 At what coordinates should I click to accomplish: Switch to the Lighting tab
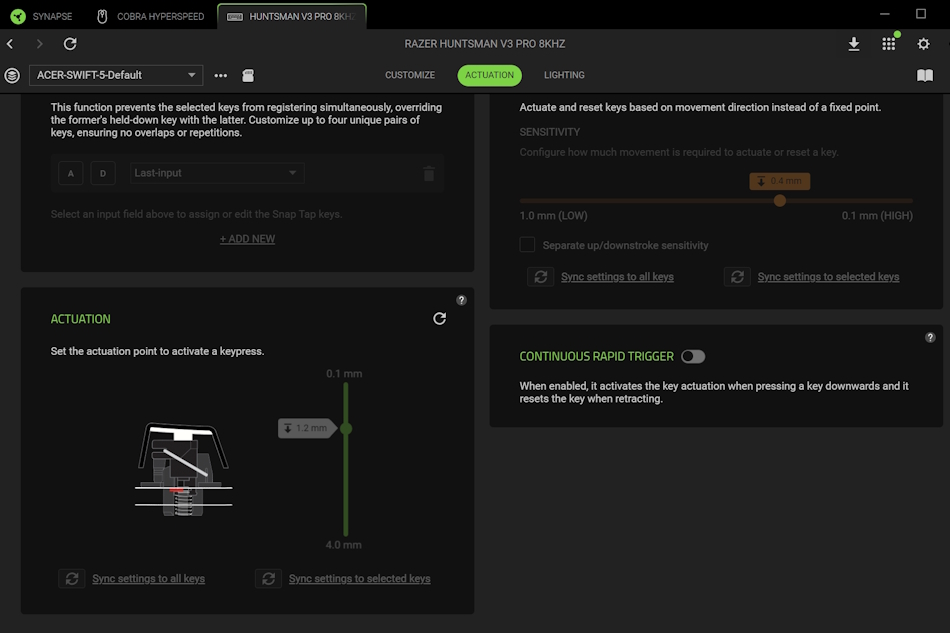point(564,75)
